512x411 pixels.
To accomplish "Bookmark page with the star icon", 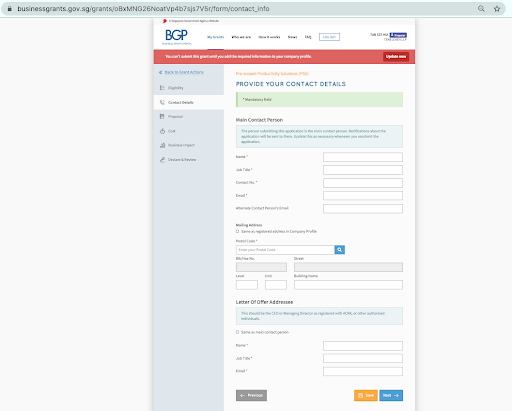I will tap(497, 9).
